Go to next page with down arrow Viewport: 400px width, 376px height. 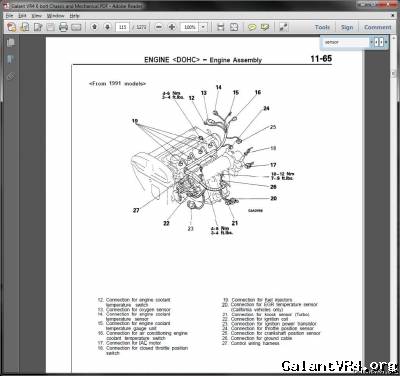(x=107, y=27)
